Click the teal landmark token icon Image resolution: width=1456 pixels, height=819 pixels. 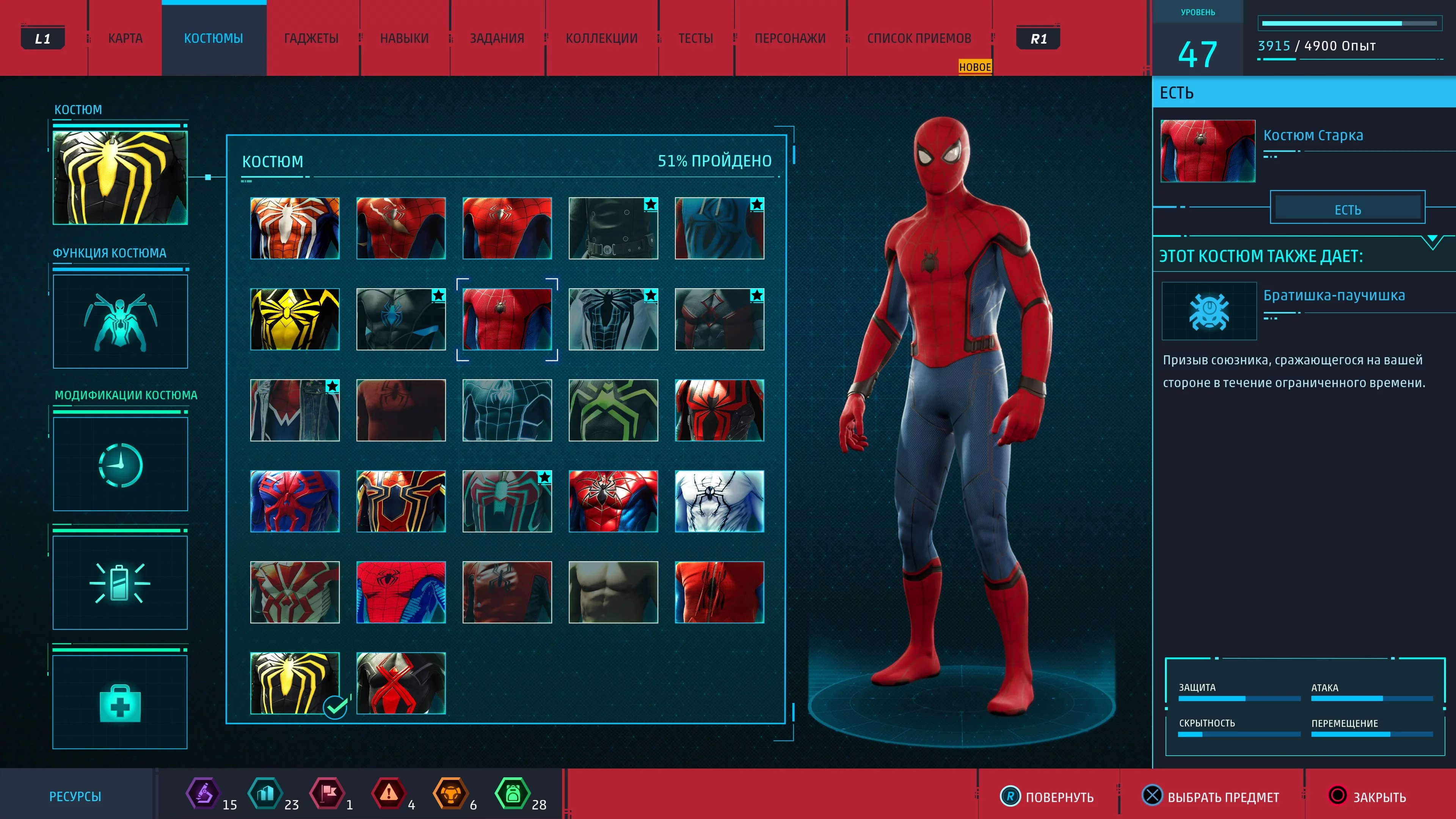pyautogui.click(x=265, y=794)
